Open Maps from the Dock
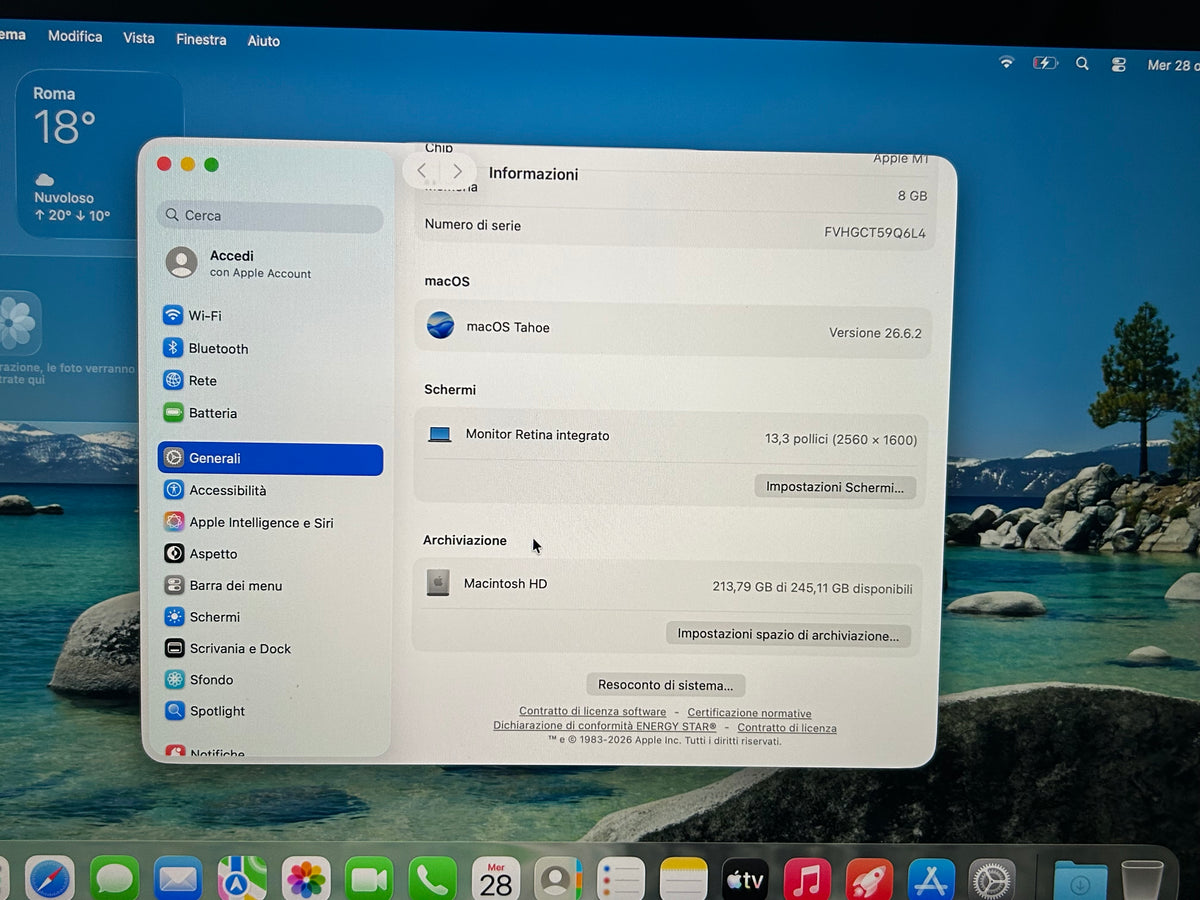This screenshot has height=900, width=1200. (x=242, y=879)
